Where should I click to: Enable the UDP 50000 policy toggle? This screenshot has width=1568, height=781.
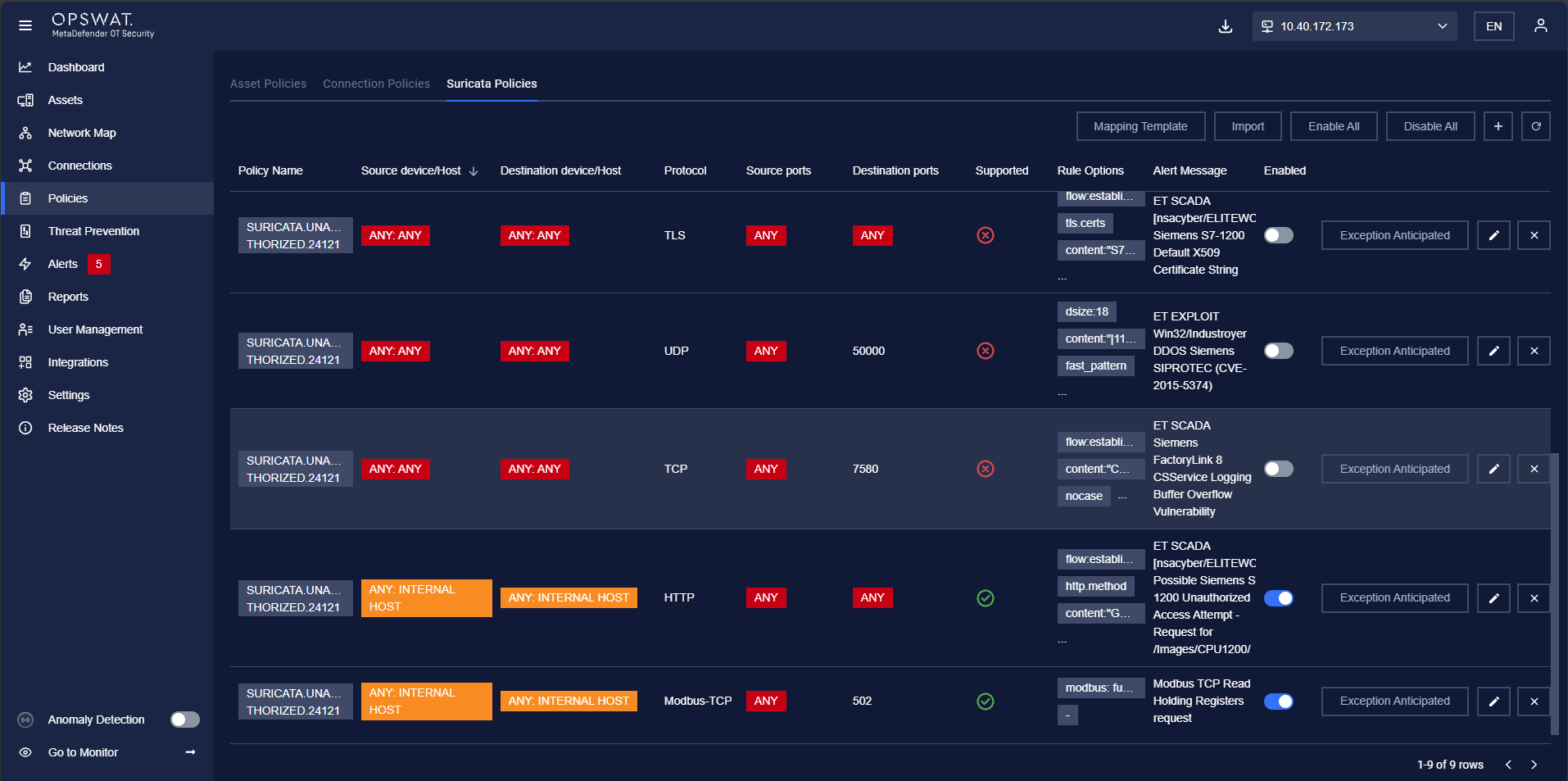[x=1279, y=351]
